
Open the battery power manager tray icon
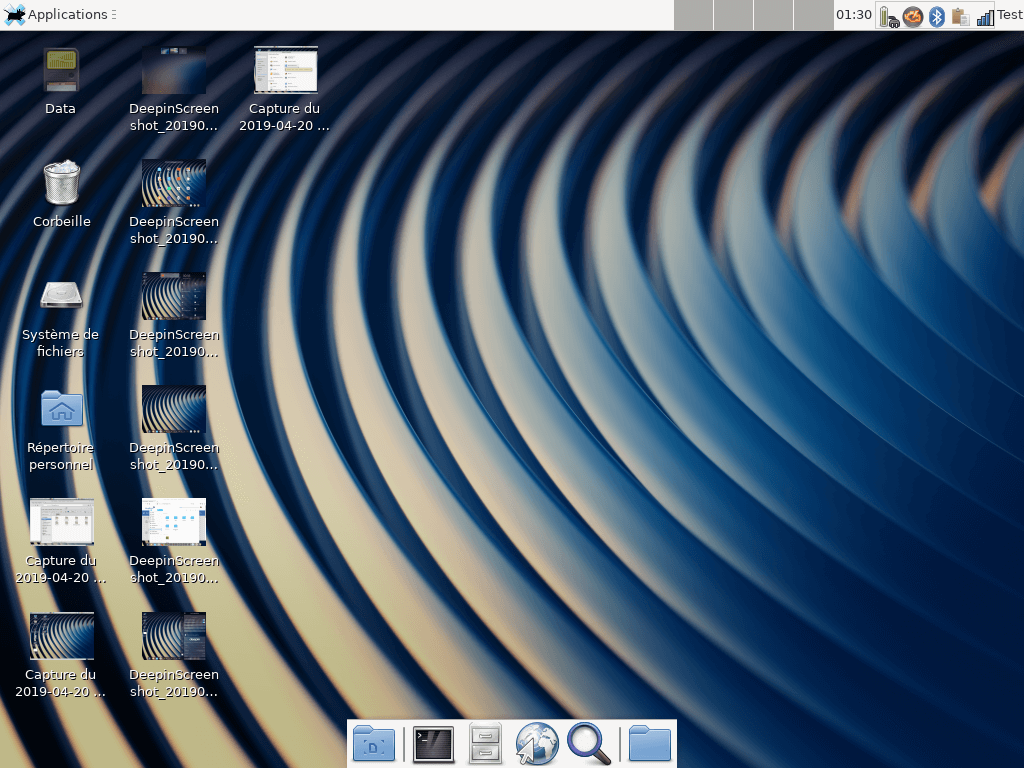(x=889, y=16)
